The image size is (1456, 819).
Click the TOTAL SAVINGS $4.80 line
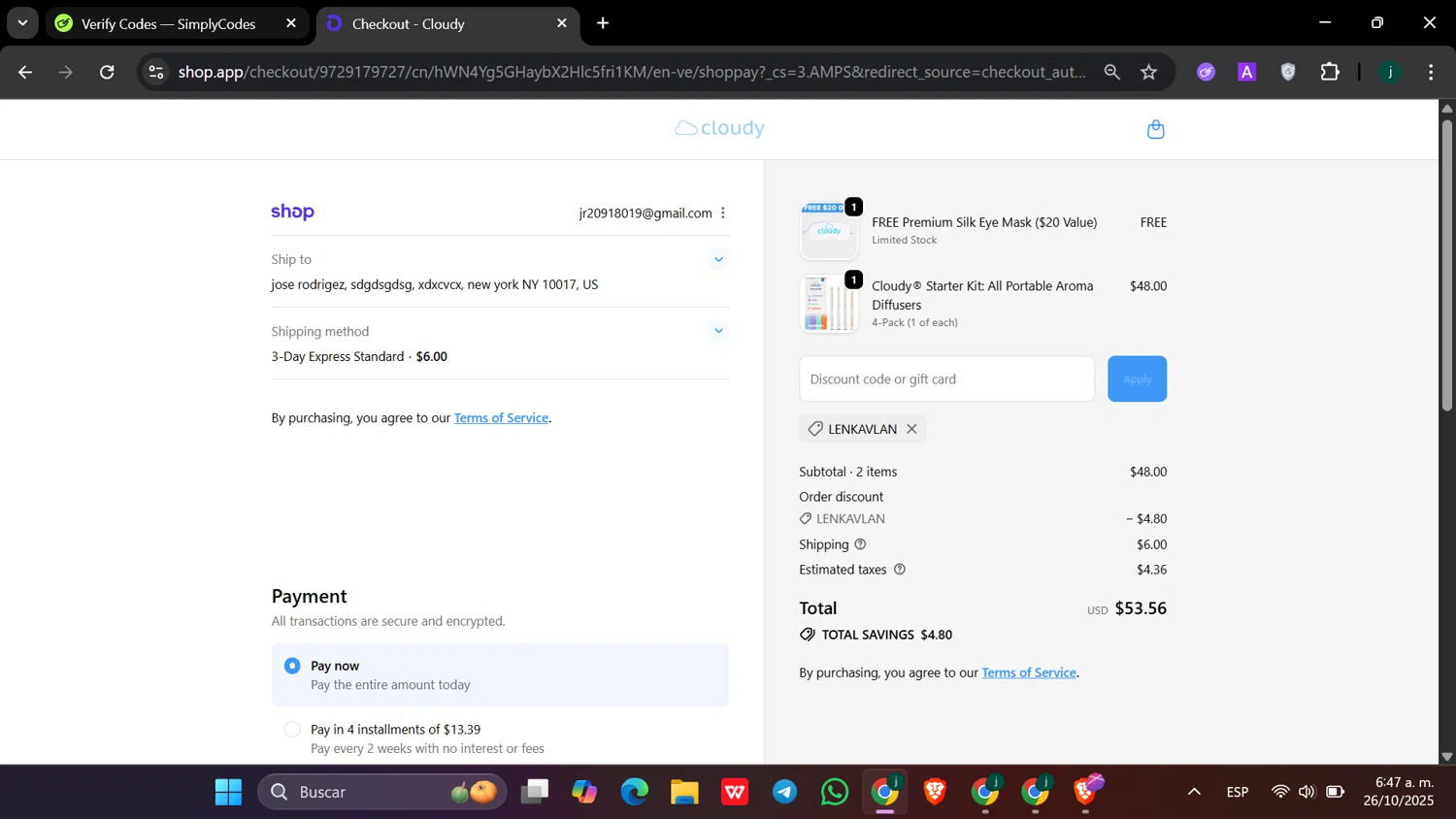click(876, 635)
